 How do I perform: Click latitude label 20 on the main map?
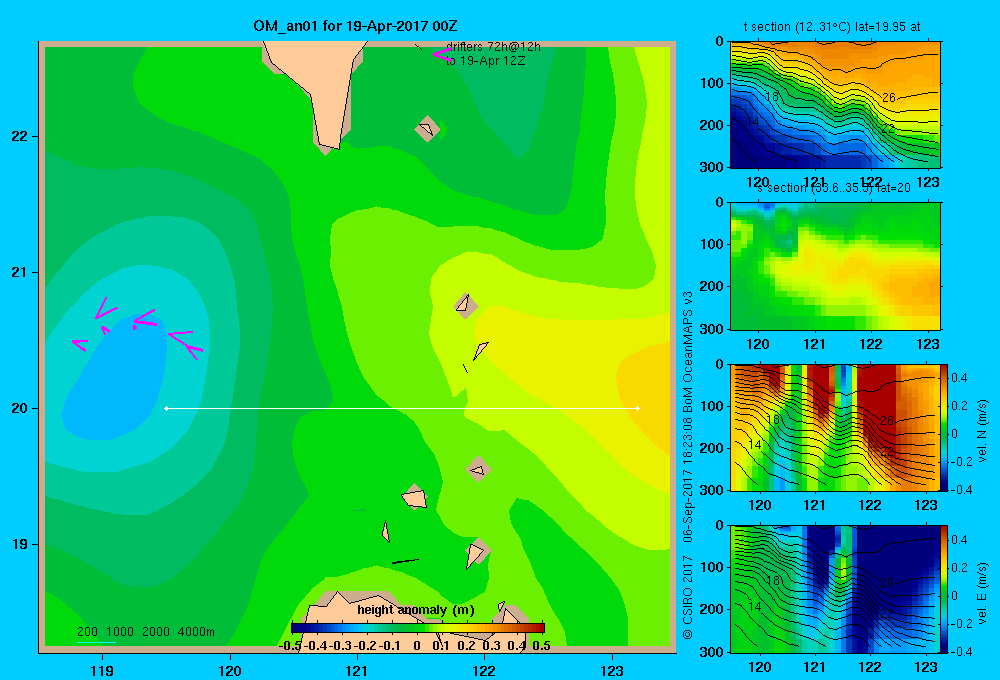pos(20,408)
